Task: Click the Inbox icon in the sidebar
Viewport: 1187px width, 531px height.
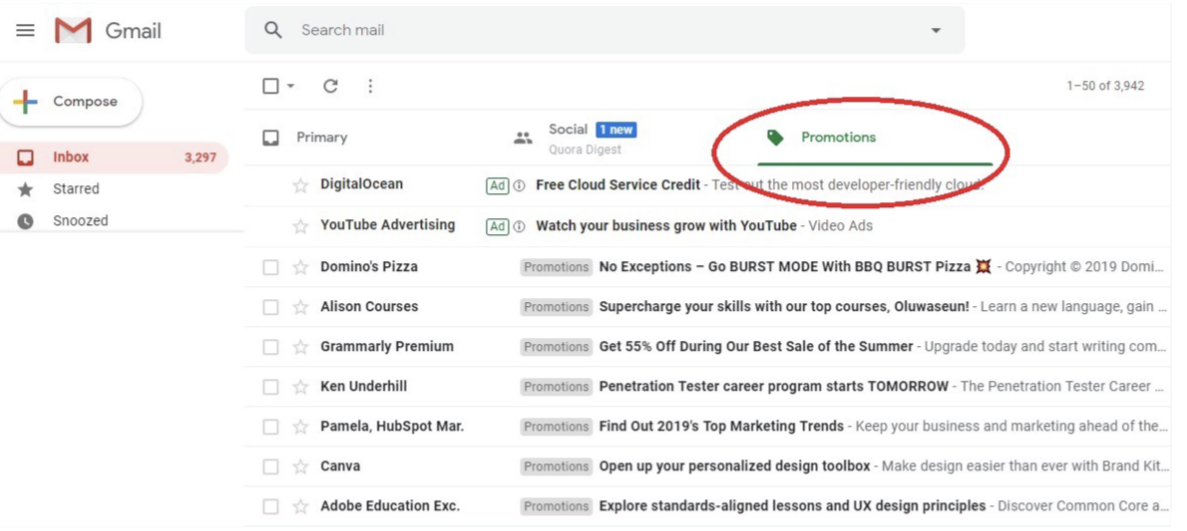Action: pyautogui.click(x=25, y=158)
